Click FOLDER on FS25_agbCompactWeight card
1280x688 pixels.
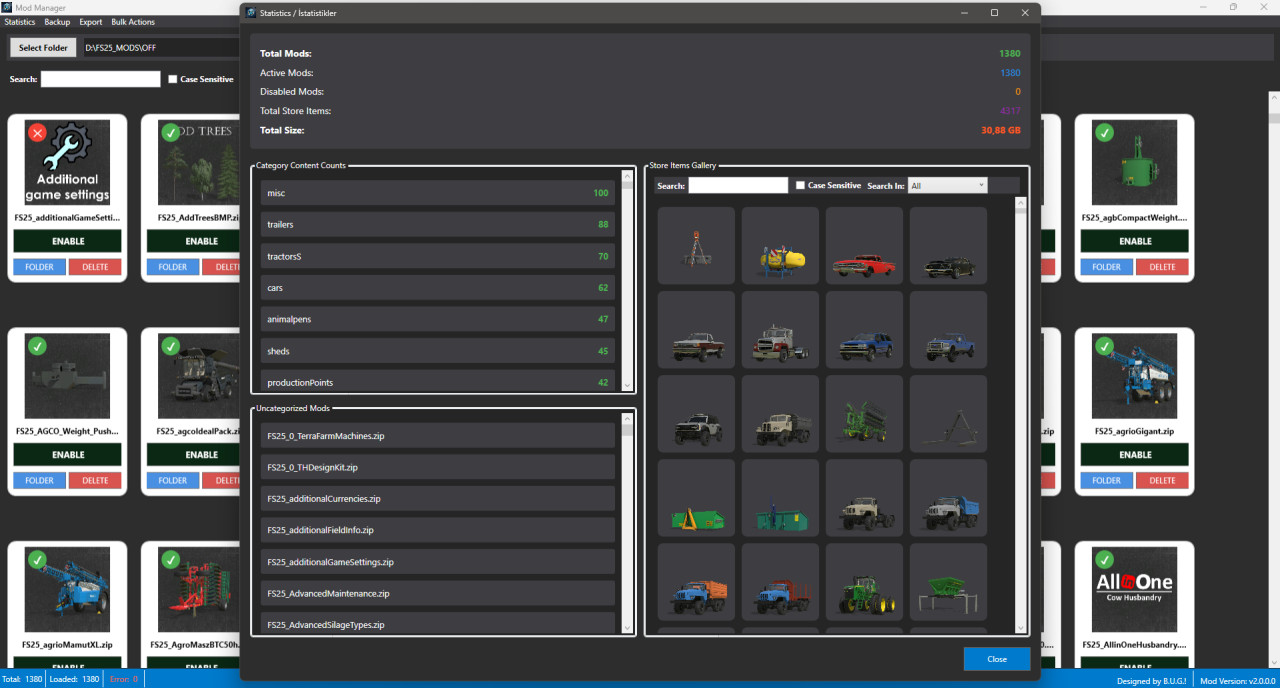1107,267
